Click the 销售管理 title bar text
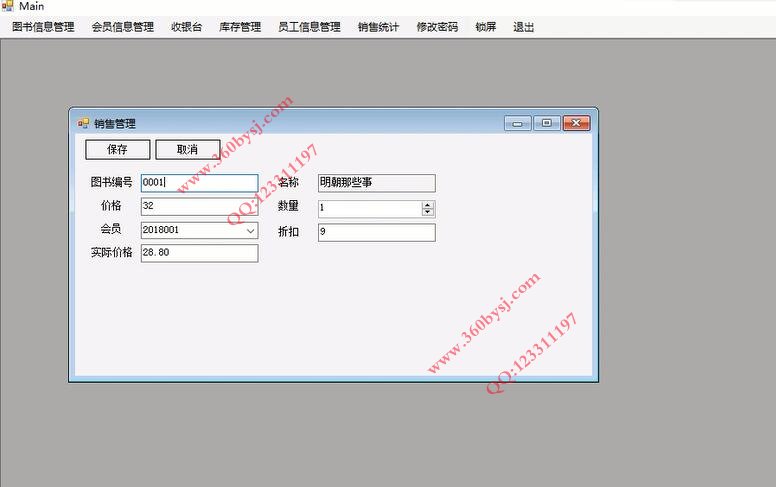 [x=115, y=124]
